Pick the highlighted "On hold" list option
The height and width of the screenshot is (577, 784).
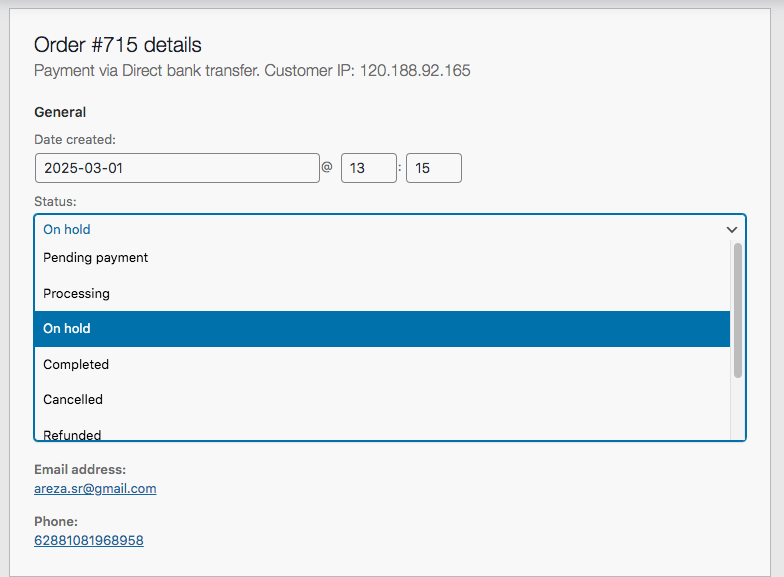pyautogui.click(x=67, y=329)
